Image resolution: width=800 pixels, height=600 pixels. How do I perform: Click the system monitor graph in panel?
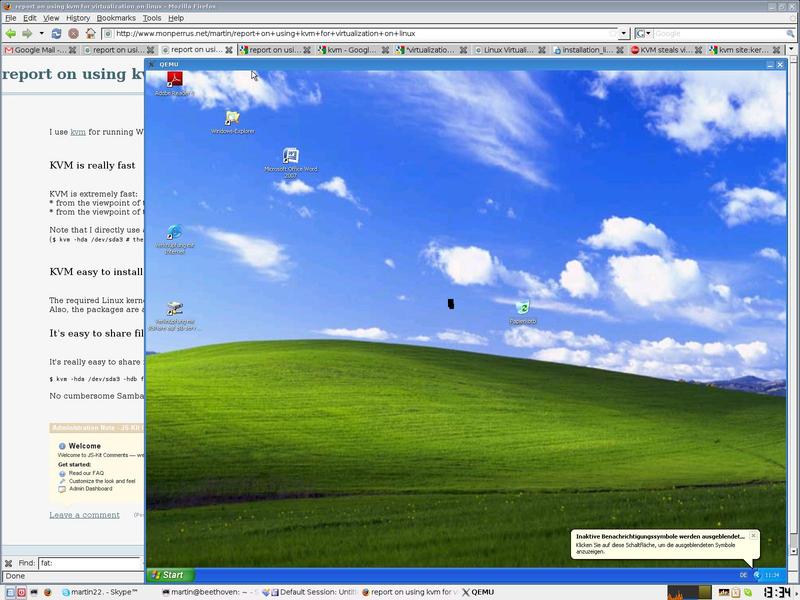[689, 592]
